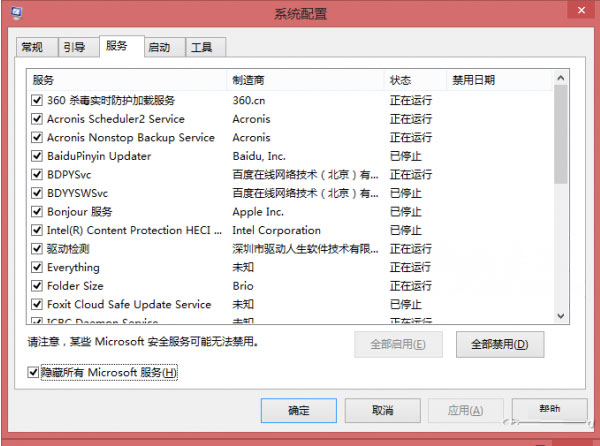Toggle the BDPYSvc checkbox
Image resolution: width=600 pixels, height=446 pixels.
pyautogui.click(x=37, y=174)
